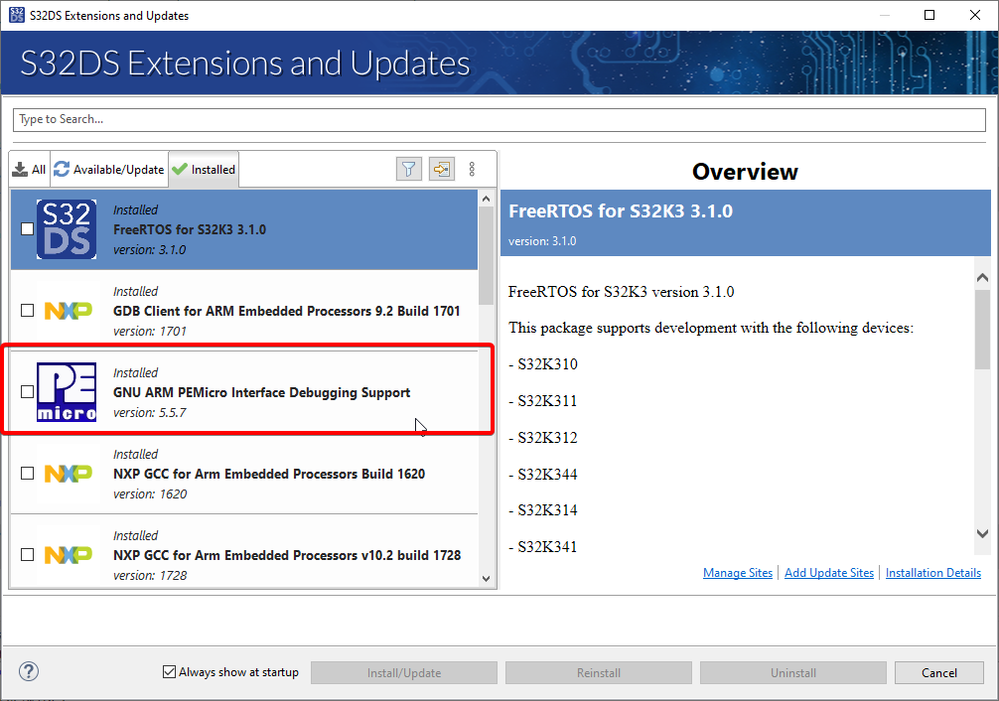Click the extension list scrollbar thumb
The image size is (999, 701).
(x=486, y=256)
